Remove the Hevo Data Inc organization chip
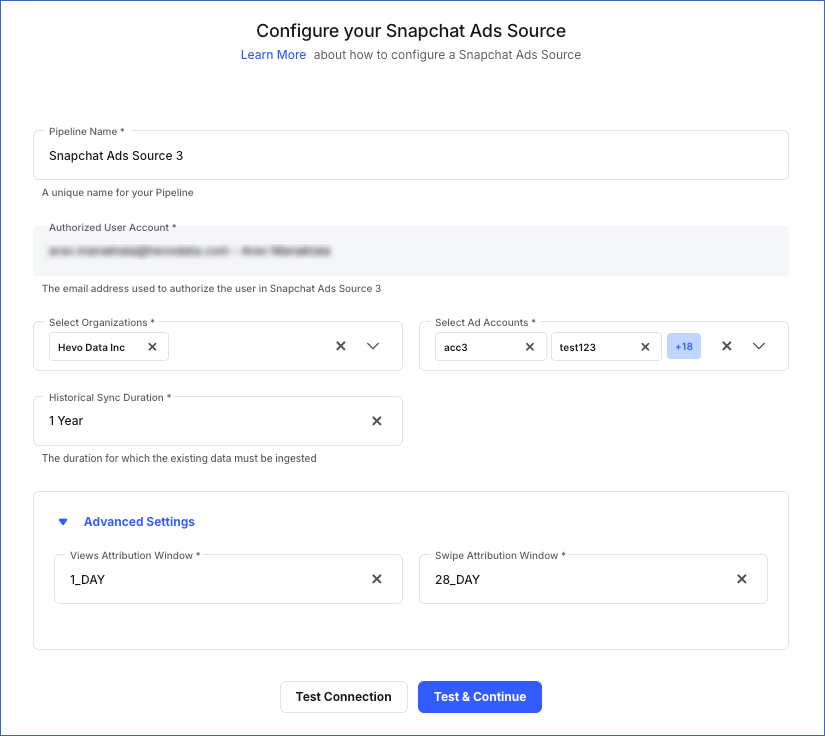This screenshot has height=736, width=825. 152,346
